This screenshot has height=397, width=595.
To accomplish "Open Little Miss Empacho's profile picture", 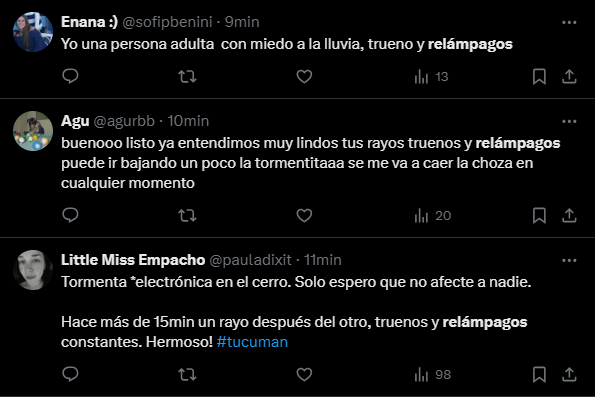I will pyautogui.click(x=33, y=270).
